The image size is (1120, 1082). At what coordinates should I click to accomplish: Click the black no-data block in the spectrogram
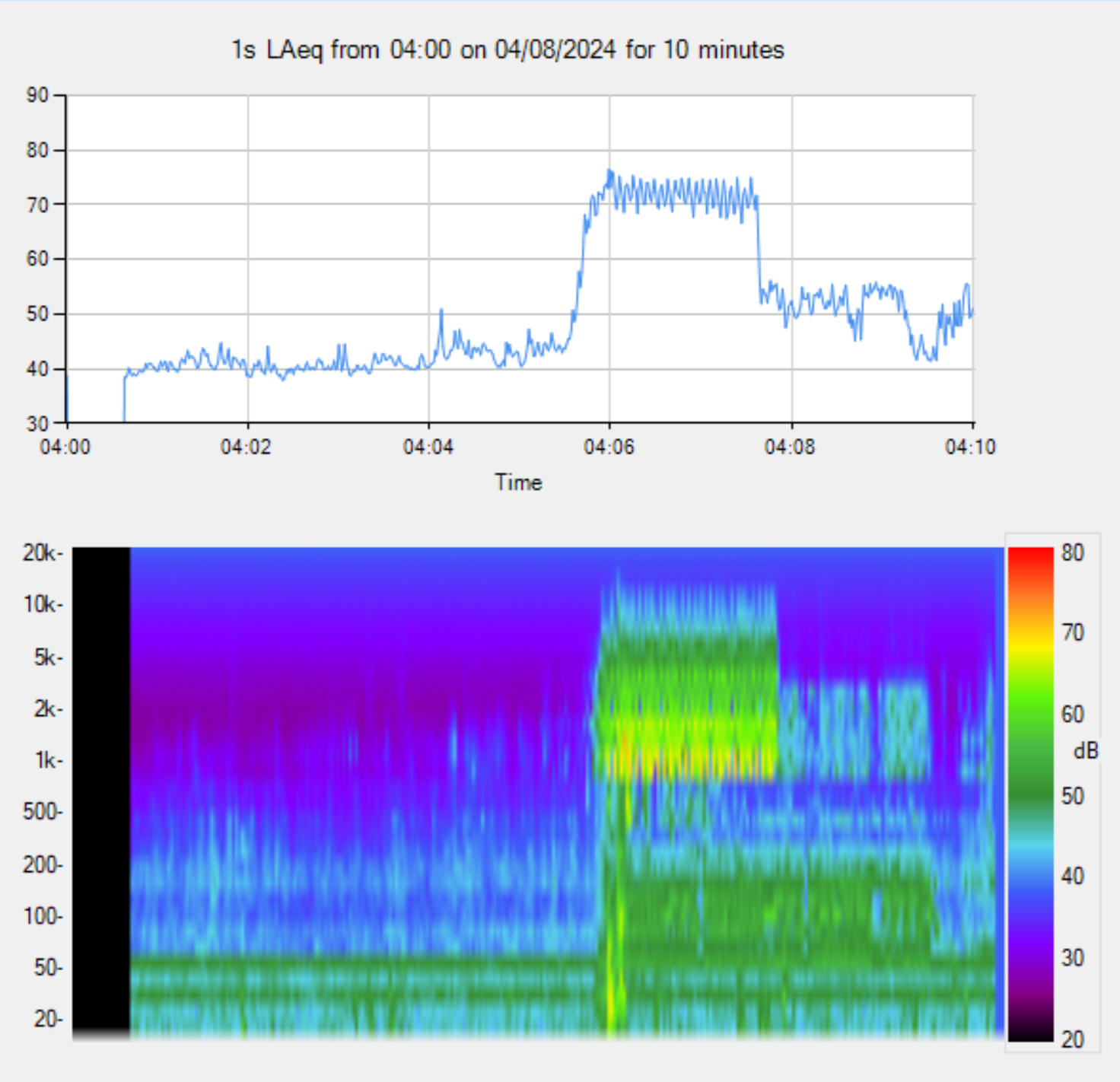[101, 791]
